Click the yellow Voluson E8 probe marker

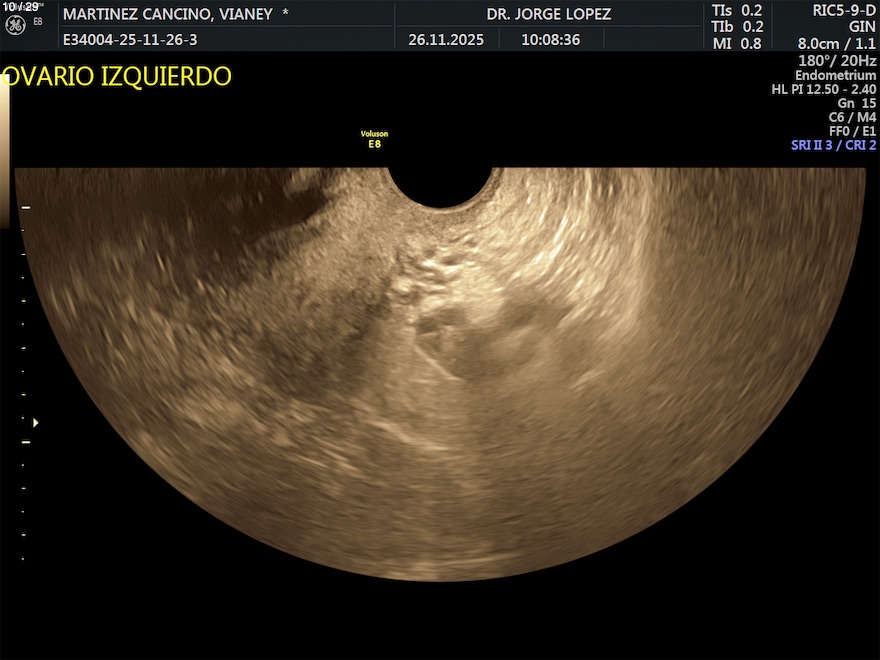tap(374, 138)
